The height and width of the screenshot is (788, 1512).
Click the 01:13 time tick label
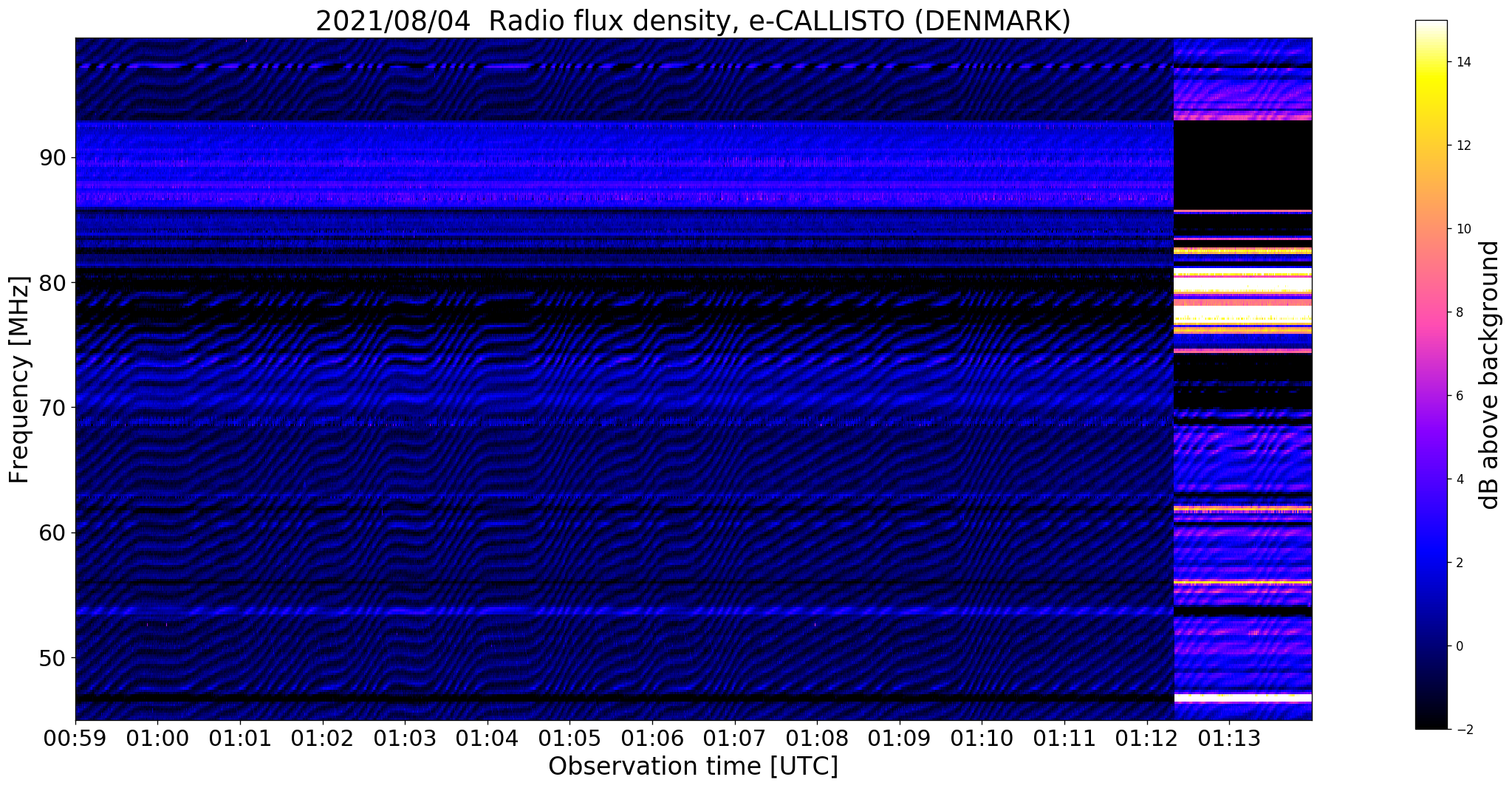(1229, 738)
